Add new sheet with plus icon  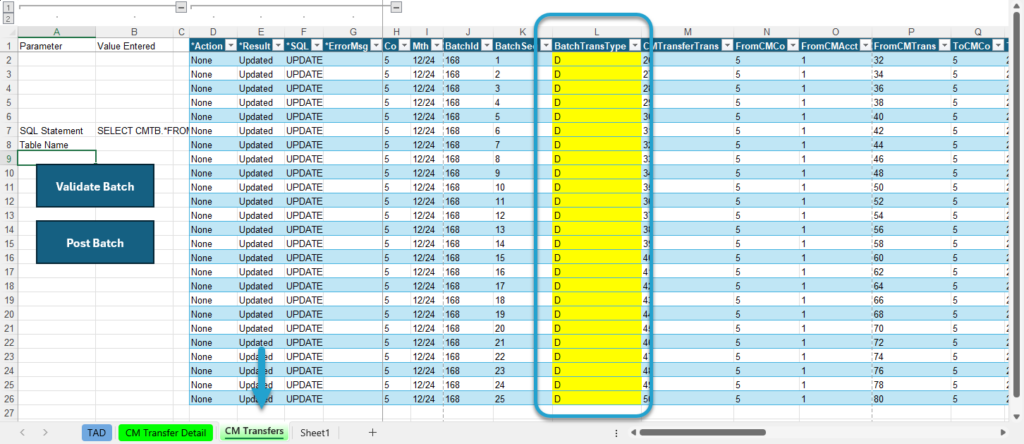click(x=373, y=432)
